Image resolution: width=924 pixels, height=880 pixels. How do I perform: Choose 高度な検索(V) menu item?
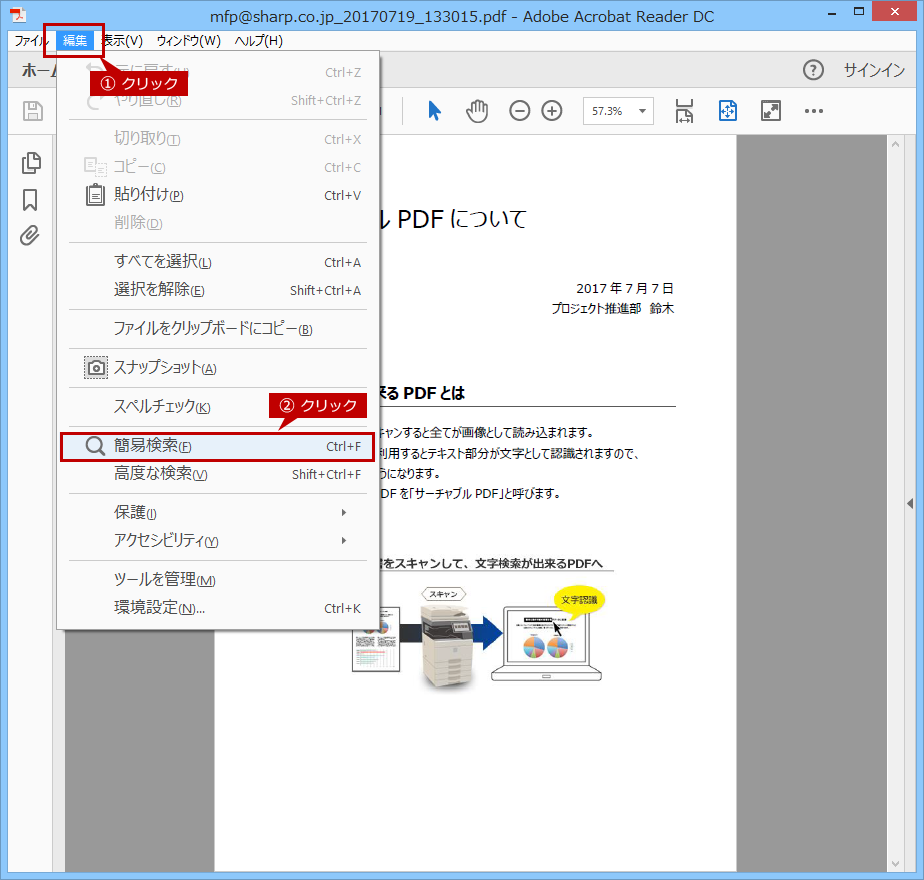217,474
